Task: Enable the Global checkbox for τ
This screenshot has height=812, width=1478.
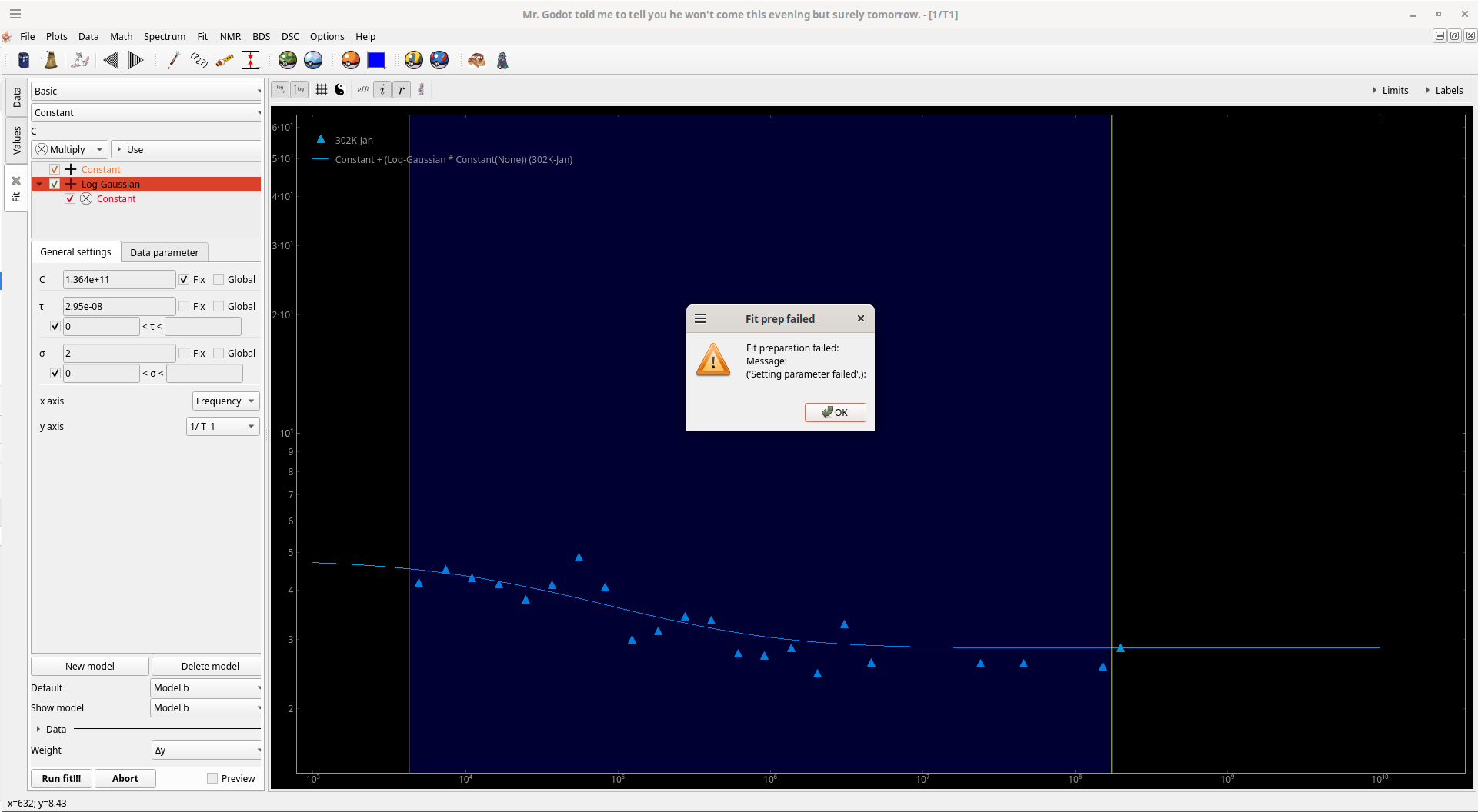Action: 219,307
